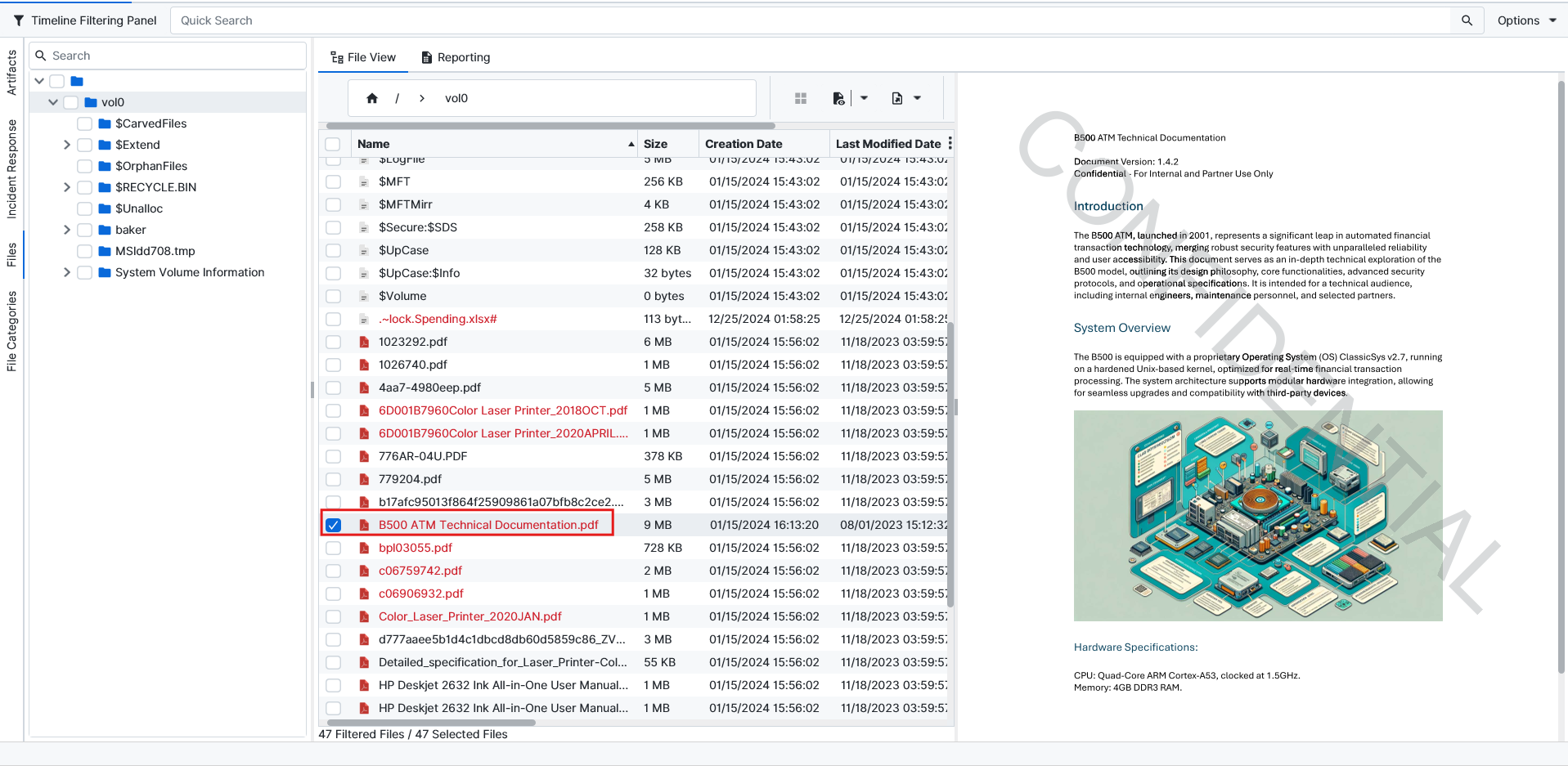Uncheck the B500 ATM Technical Documentation checkbox
1568x766 pixels.
333,525
